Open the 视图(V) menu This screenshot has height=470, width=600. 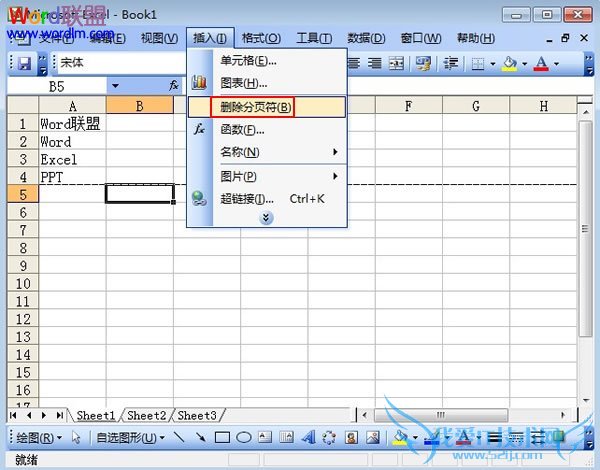click(159, 38)
